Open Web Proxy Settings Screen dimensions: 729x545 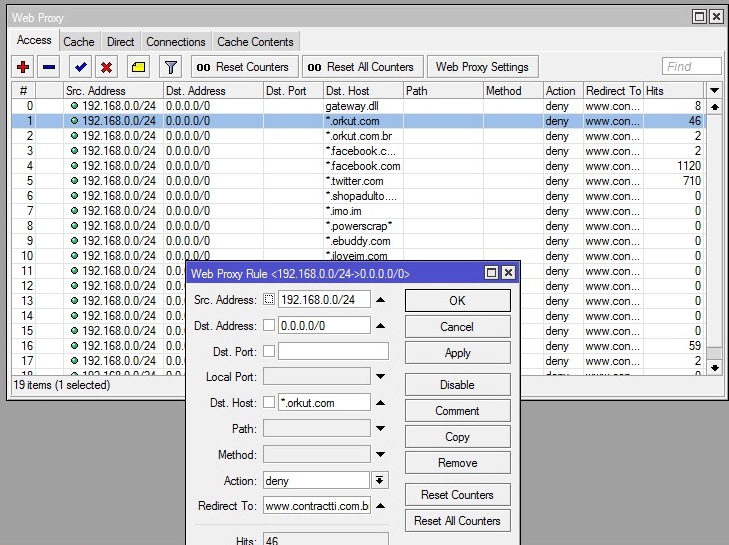pyautogui.click(x=482, y=67)
